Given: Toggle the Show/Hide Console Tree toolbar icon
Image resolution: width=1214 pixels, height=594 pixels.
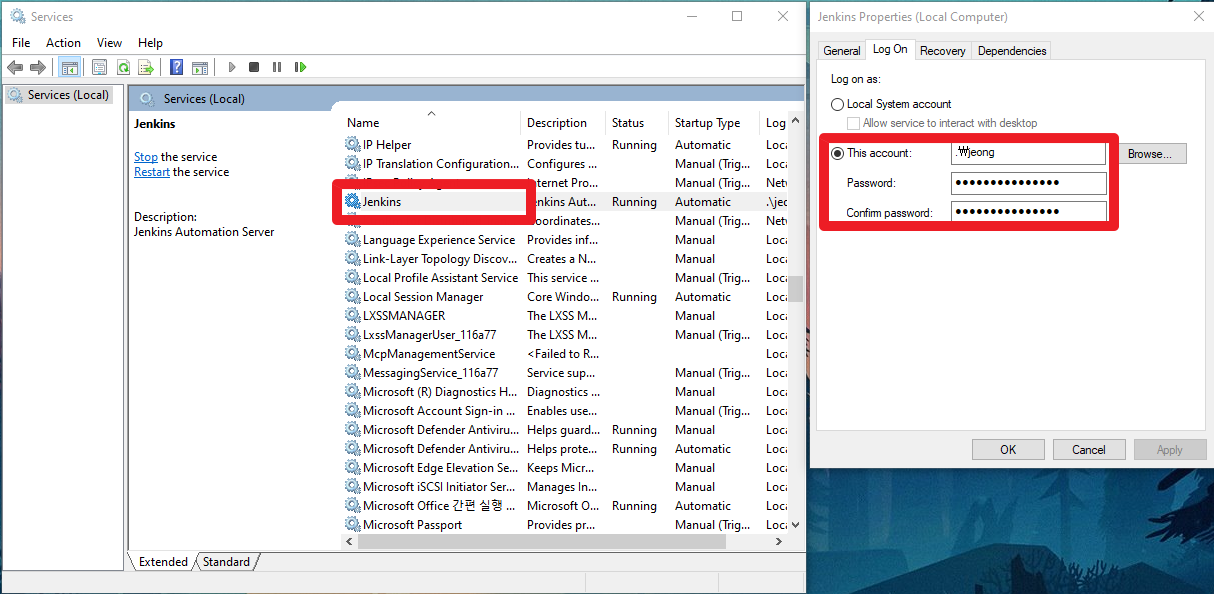Looking at the screenshot, I should coord(69,67).
